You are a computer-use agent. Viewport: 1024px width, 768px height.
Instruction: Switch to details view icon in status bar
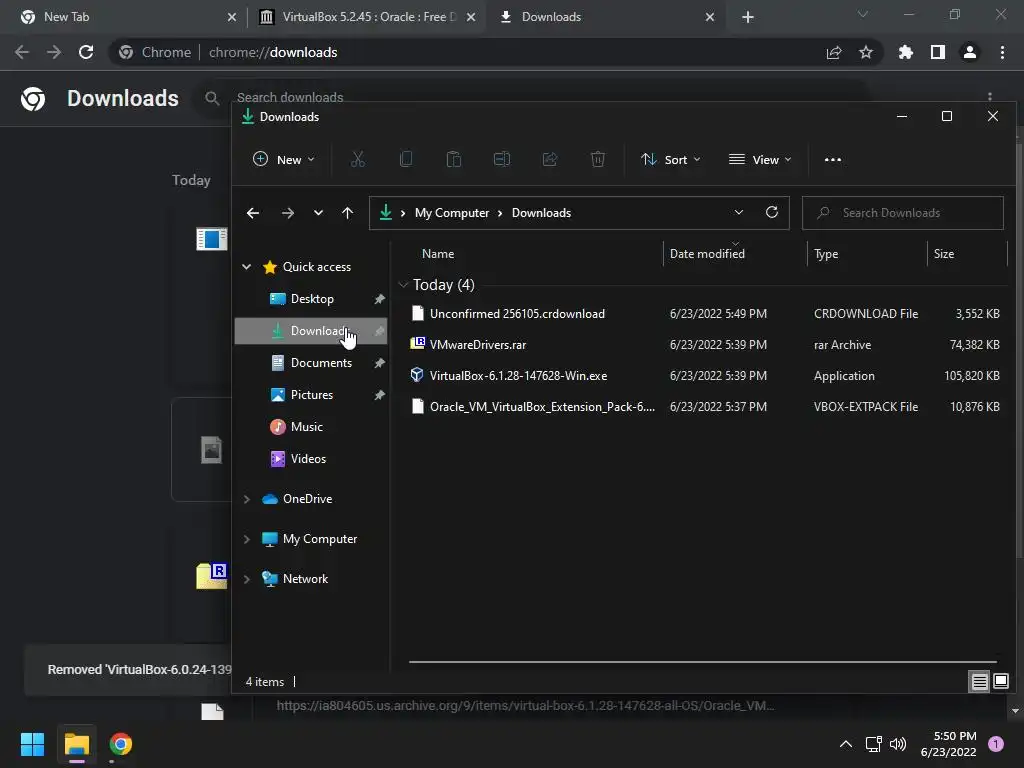click(980, 682)
